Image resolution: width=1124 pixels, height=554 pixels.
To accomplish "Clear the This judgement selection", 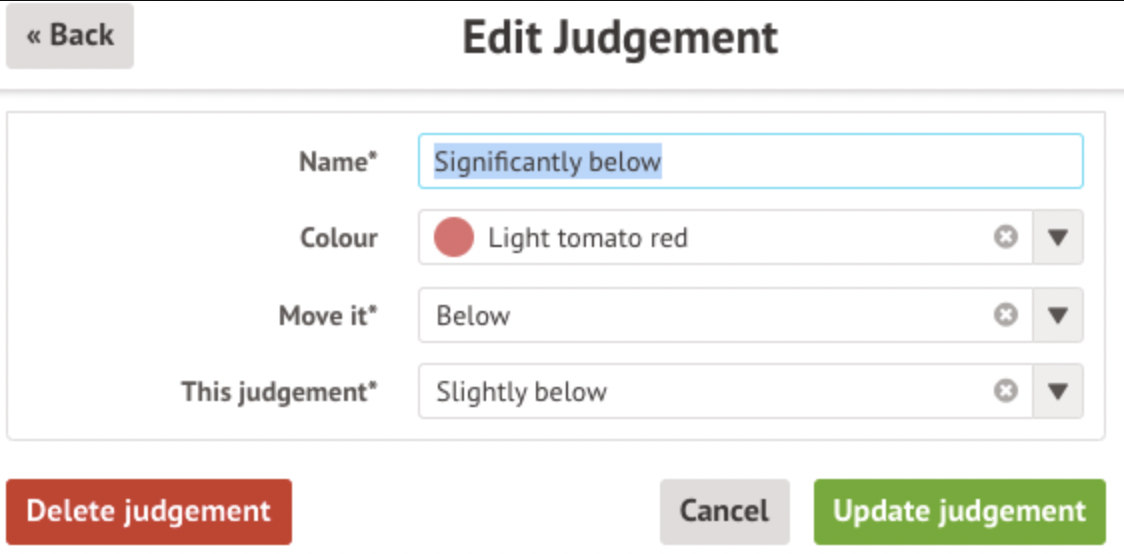I will 1005,391.
